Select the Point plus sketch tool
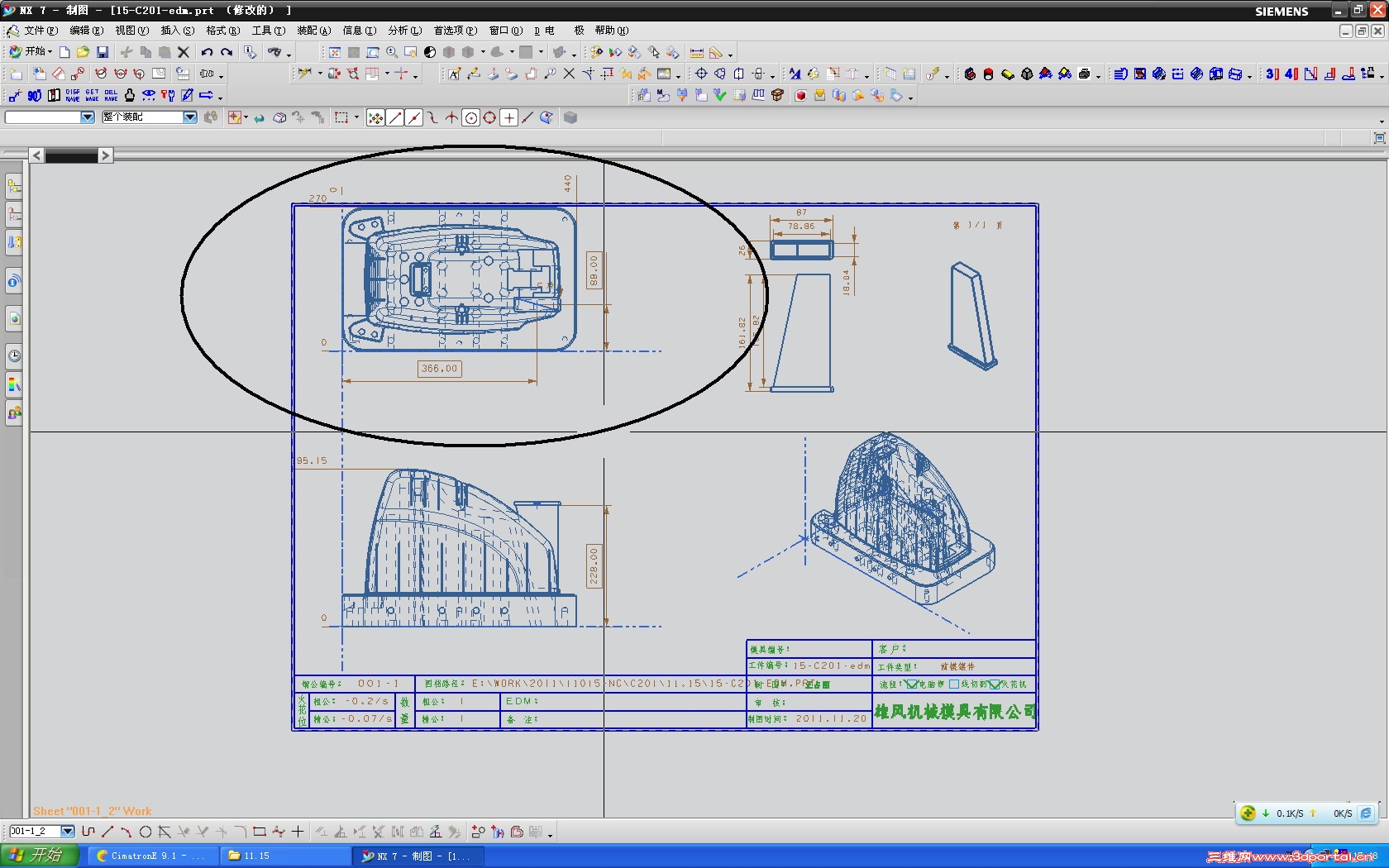 click(x=298, y=832)
